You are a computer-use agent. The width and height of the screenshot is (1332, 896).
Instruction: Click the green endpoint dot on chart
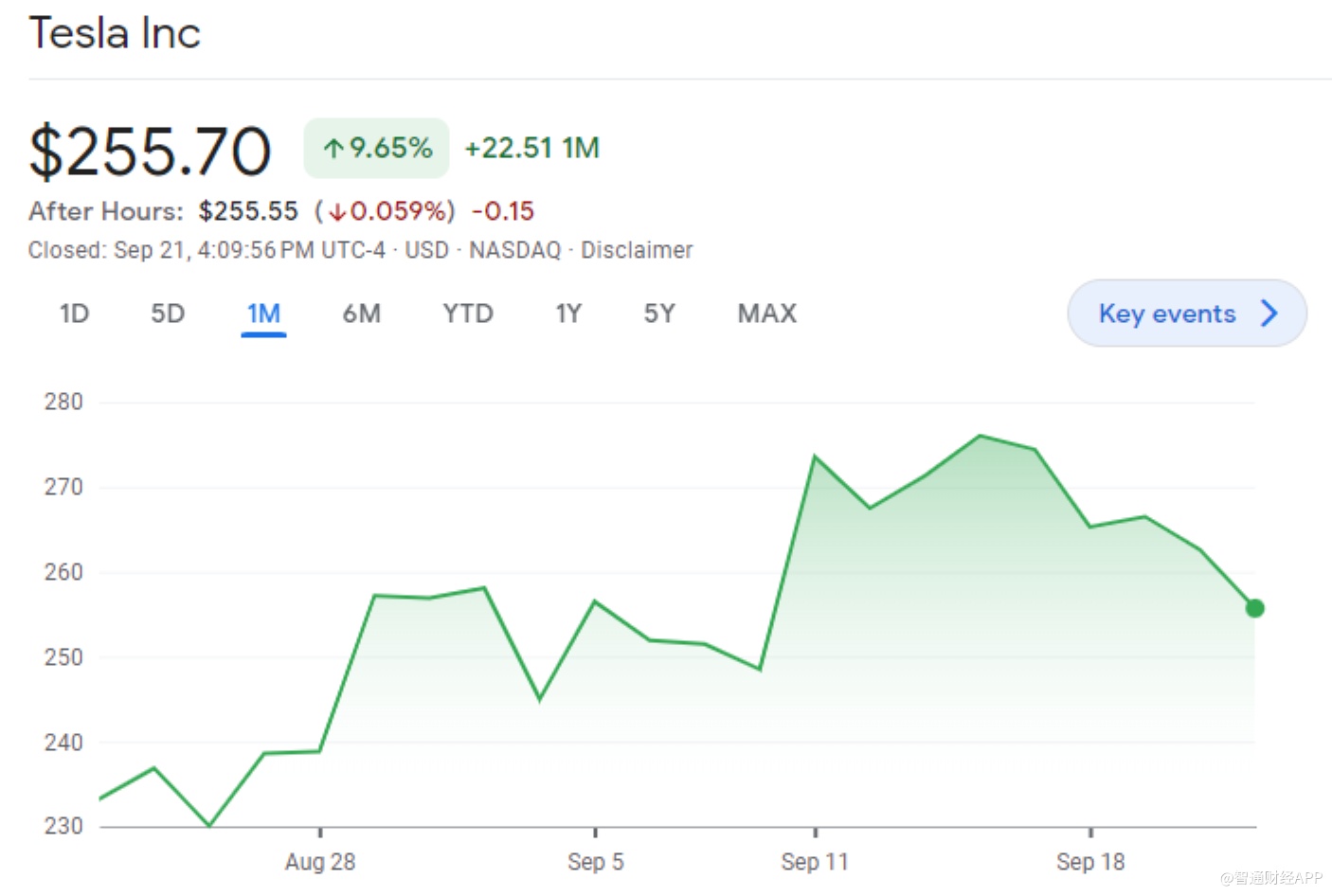[x=1254, y=608]
